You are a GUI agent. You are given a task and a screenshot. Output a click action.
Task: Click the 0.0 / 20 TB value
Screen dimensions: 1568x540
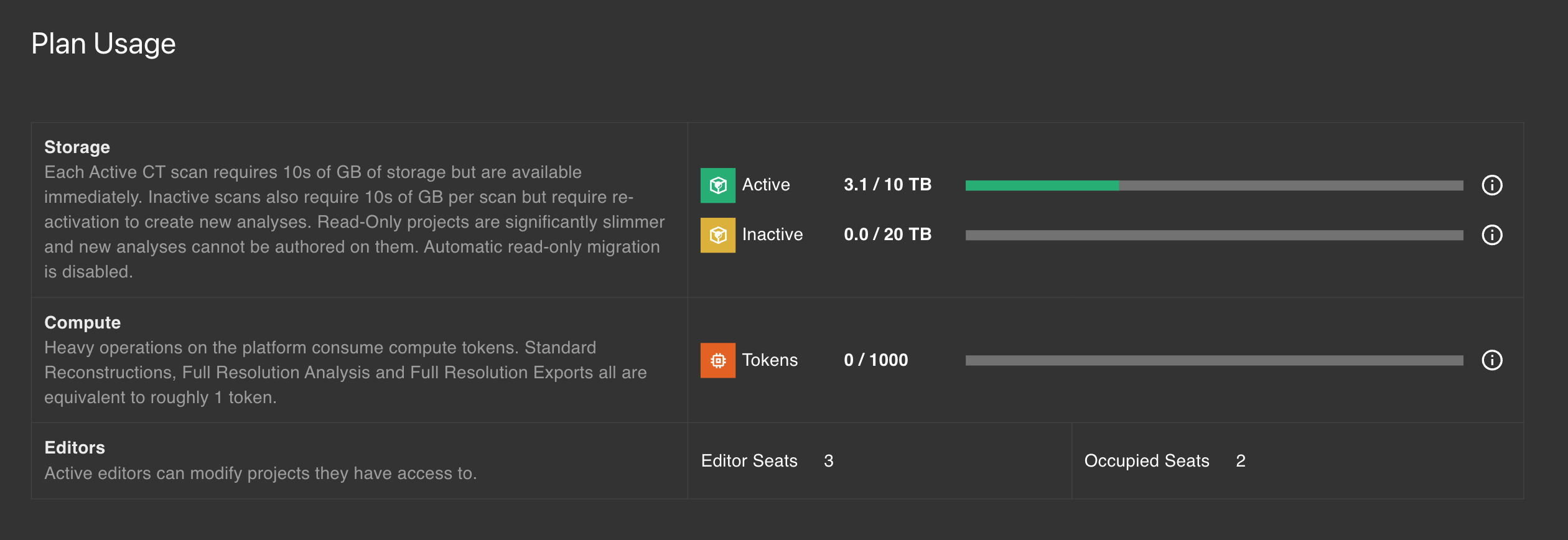coord(887,235)
